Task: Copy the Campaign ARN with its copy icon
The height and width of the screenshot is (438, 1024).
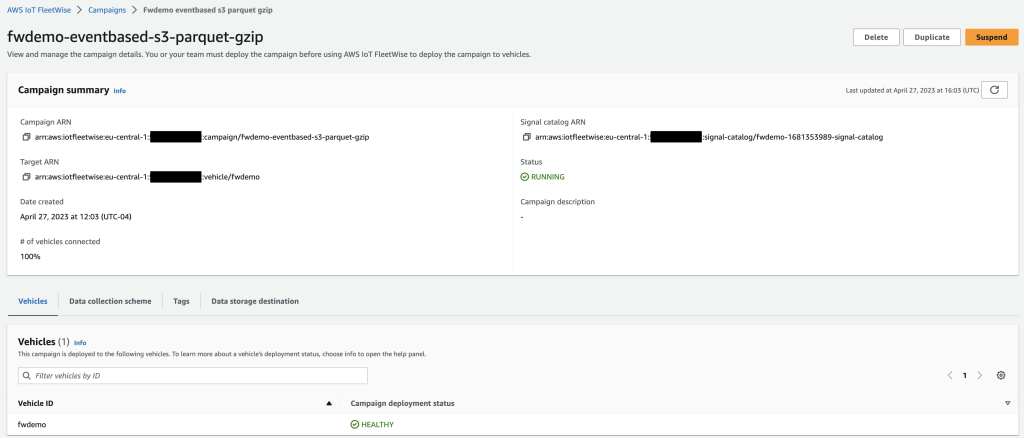Action: coord(25,136)
